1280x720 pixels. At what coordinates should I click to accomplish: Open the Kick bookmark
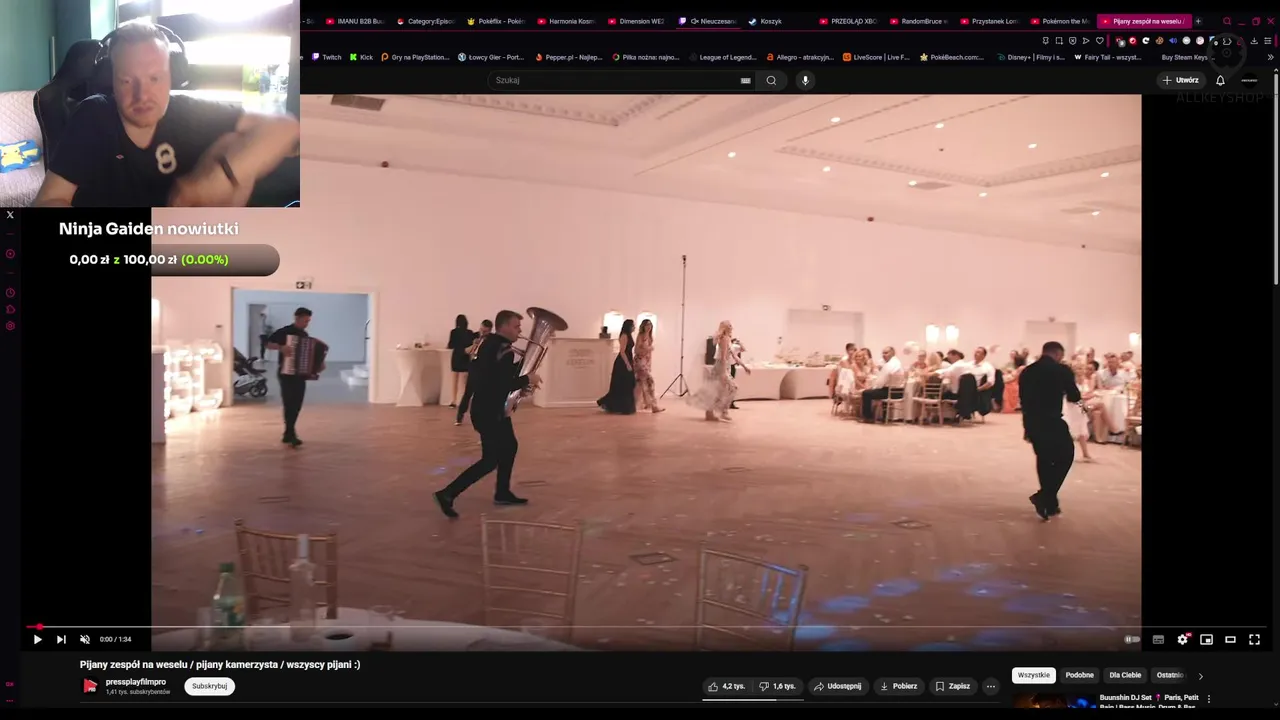point(361,57)
